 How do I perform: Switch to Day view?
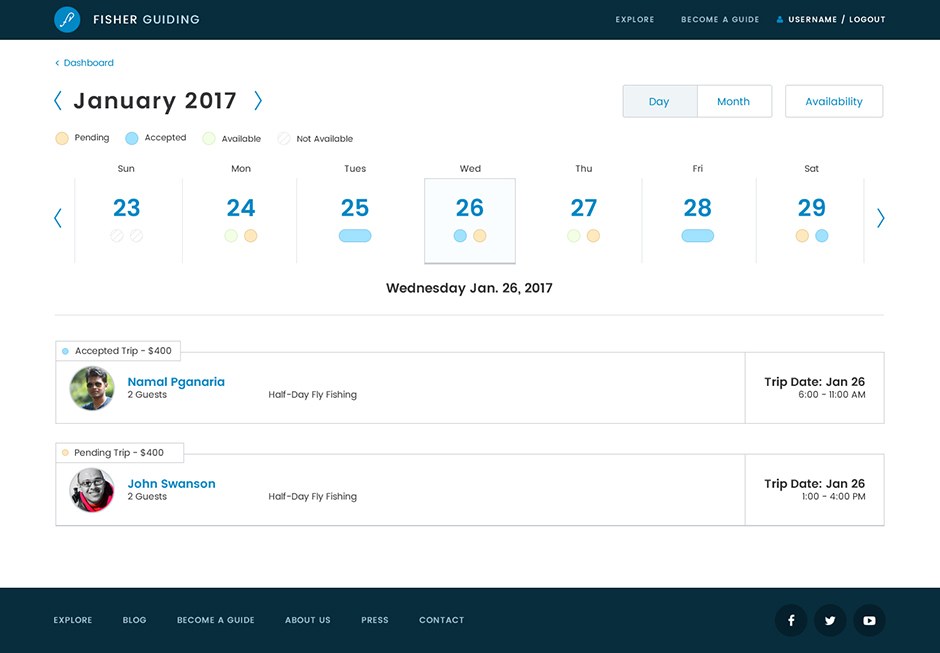(659, 102)
